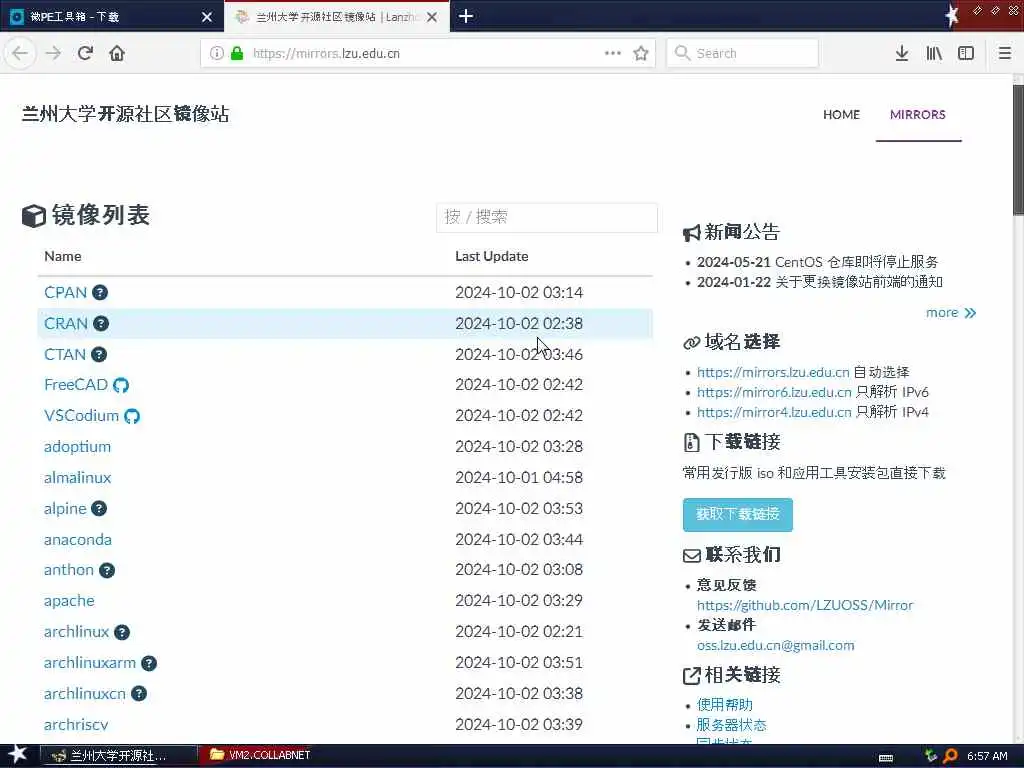Screen dimensions: 1024x768
Task: Click the help icon next to archlinux
Action: click(121, 632)
